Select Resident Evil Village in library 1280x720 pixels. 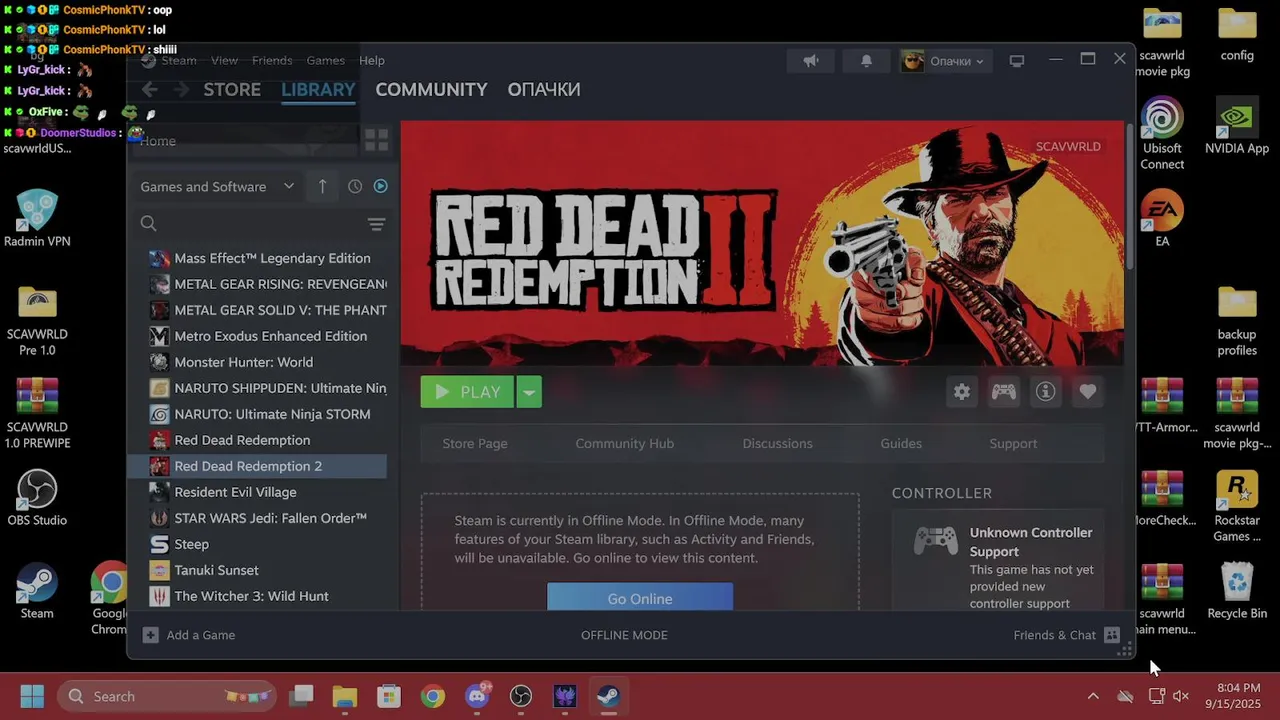258,492
